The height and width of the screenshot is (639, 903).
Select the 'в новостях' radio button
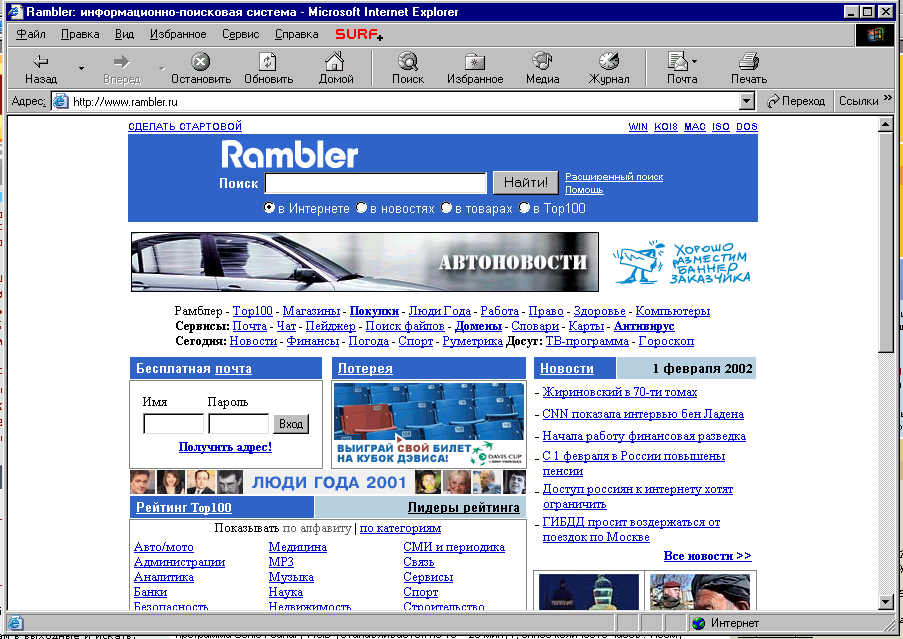(361, 207)
